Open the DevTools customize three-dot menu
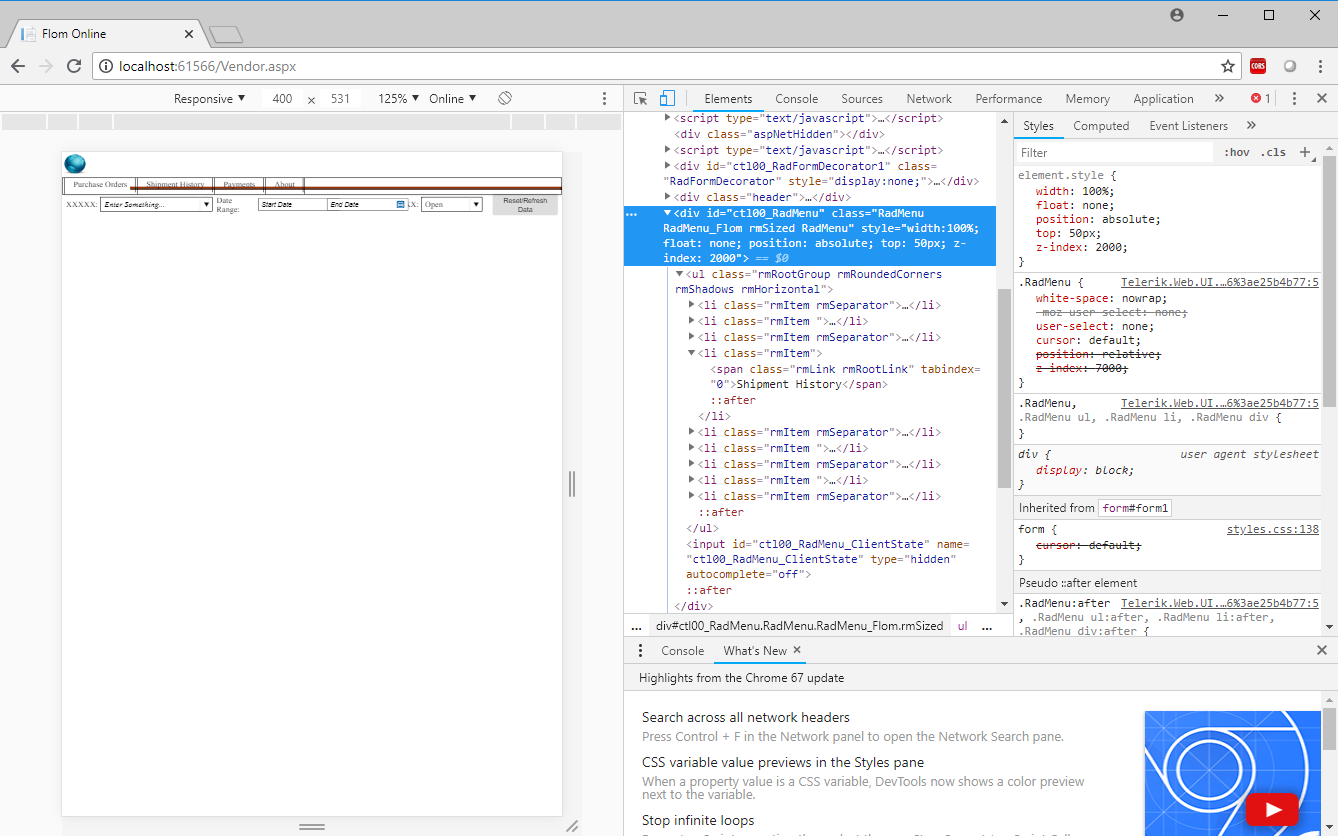This screenshot has height=836, width=1338. [x=1294, y=98]
